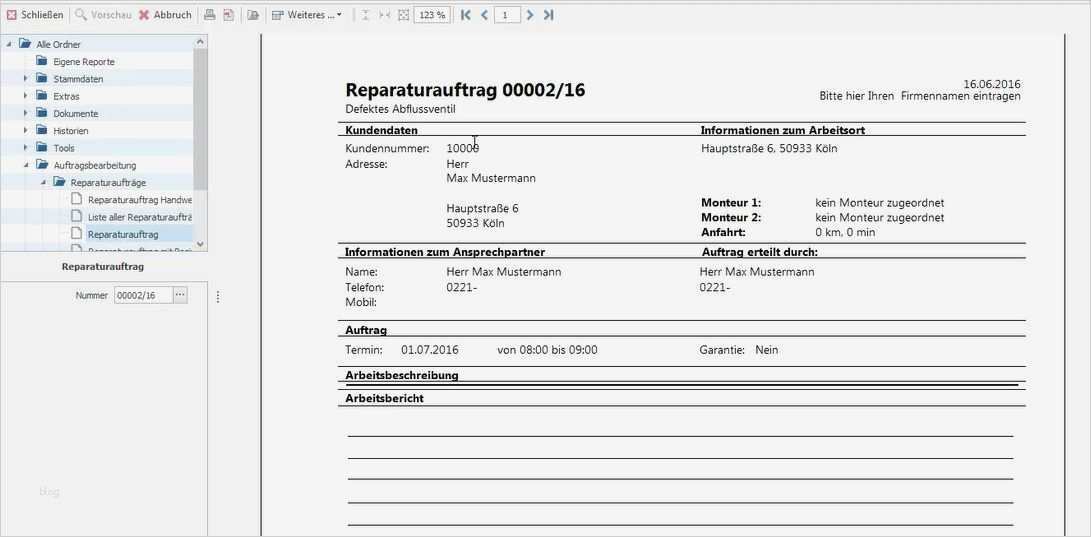This screenshot has height=537, width=1091.
Task: Click the Reparaturauftrag Handwe... document icon
Action: pyautogui.click(x=77, y=200)
